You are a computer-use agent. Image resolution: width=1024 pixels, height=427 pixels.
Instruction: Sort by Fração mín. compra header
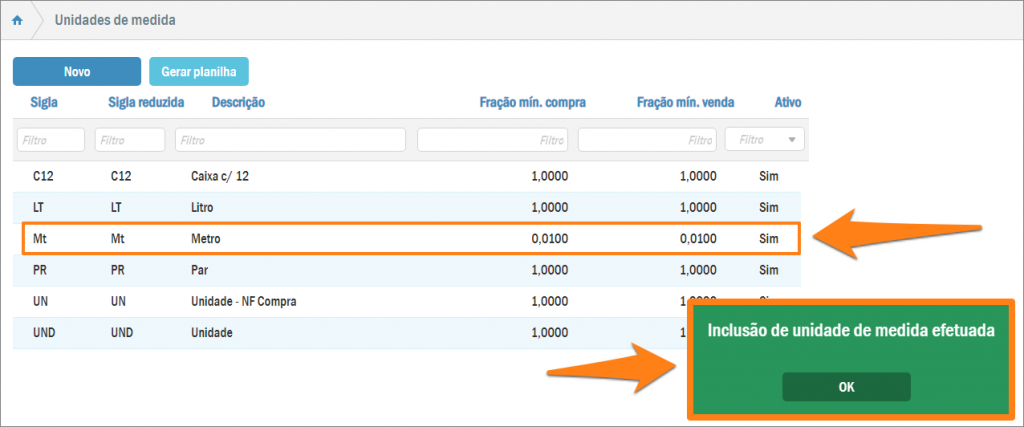coord(533,102)
